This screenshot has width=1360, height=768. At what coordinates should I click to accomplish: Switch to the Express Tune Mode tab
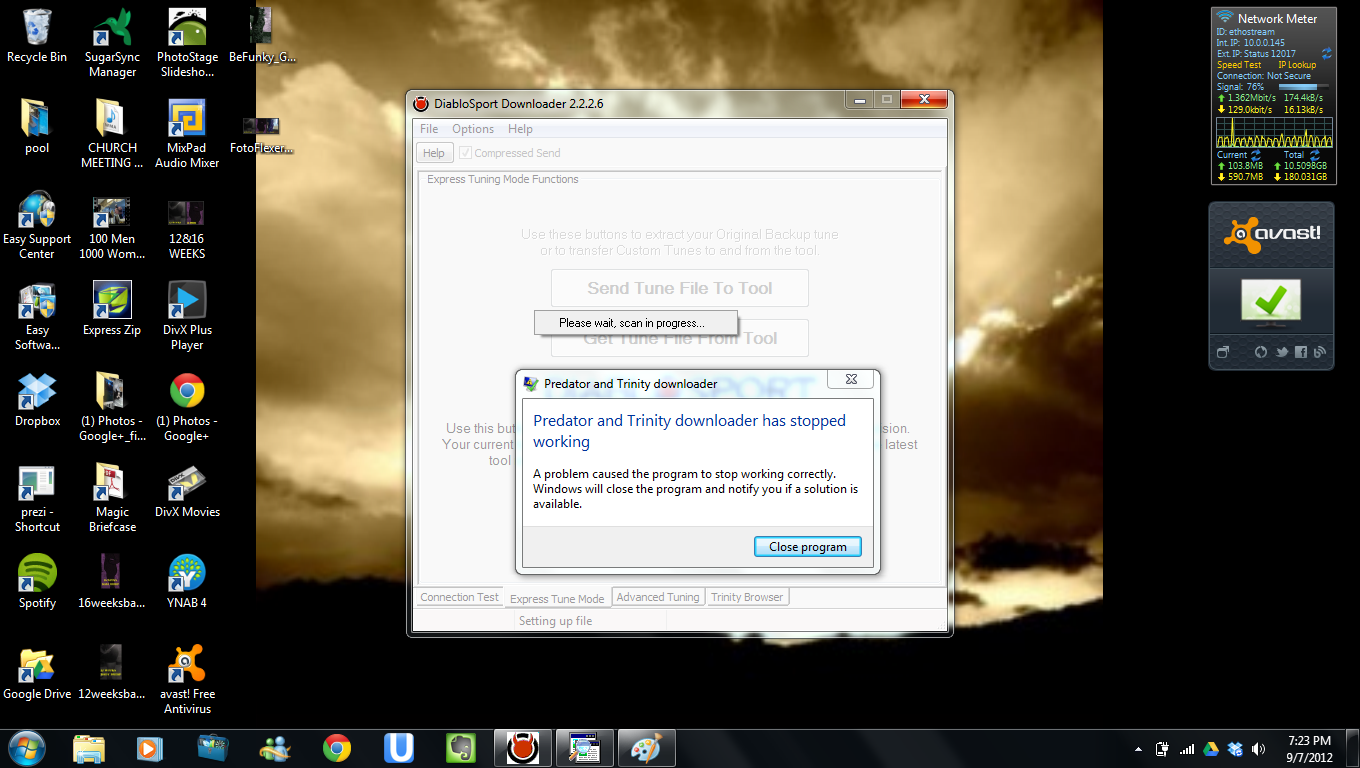click(557, 598)
